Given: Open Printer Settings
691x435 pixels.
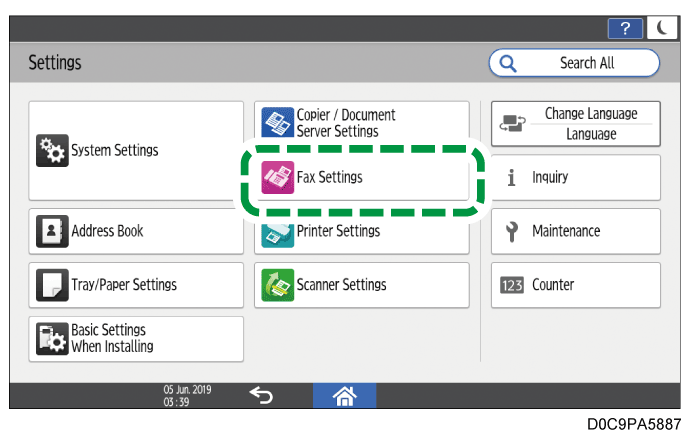Looking at the screenshot, I should tap(361, 233).
